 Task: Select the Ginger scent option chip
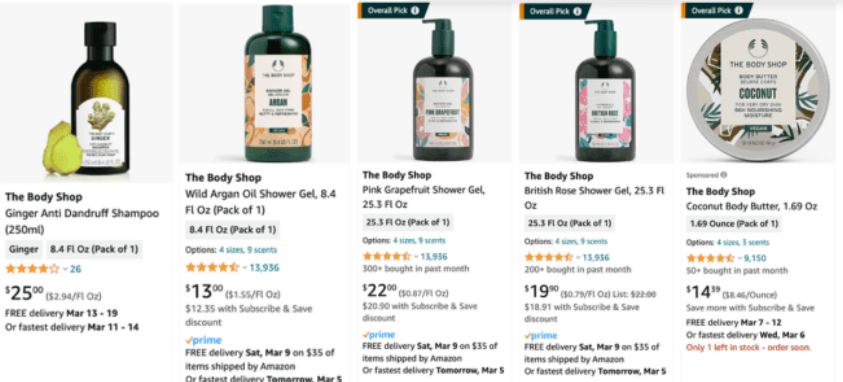coord(24,249)
